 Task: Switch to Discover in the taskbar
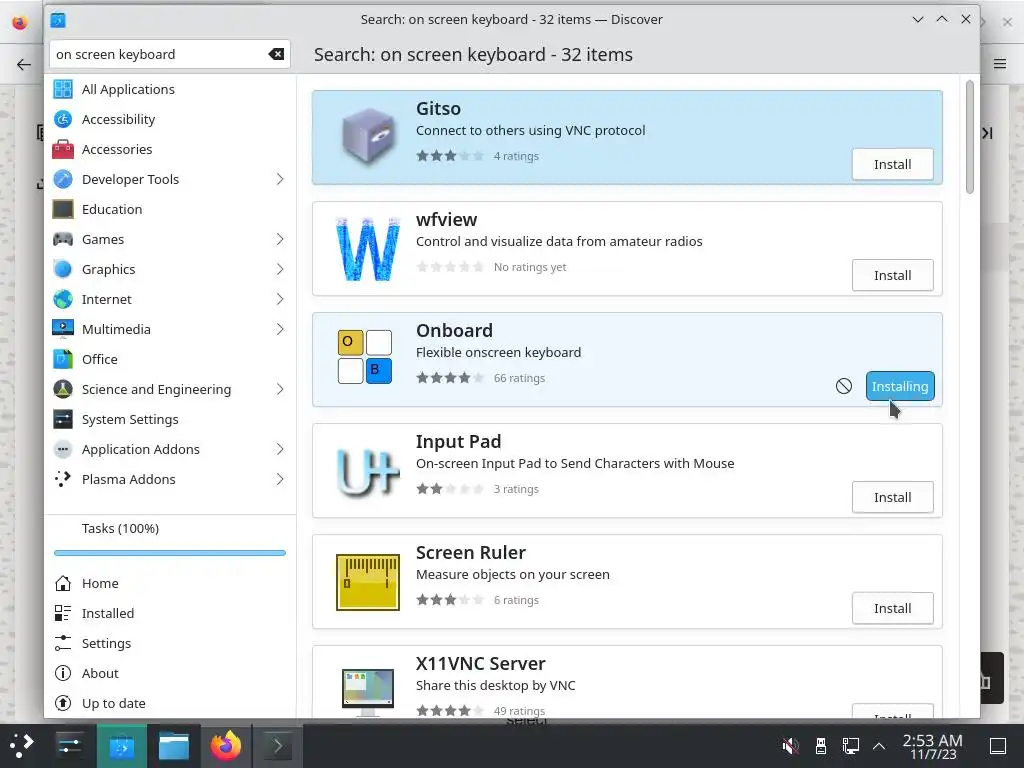121,745
